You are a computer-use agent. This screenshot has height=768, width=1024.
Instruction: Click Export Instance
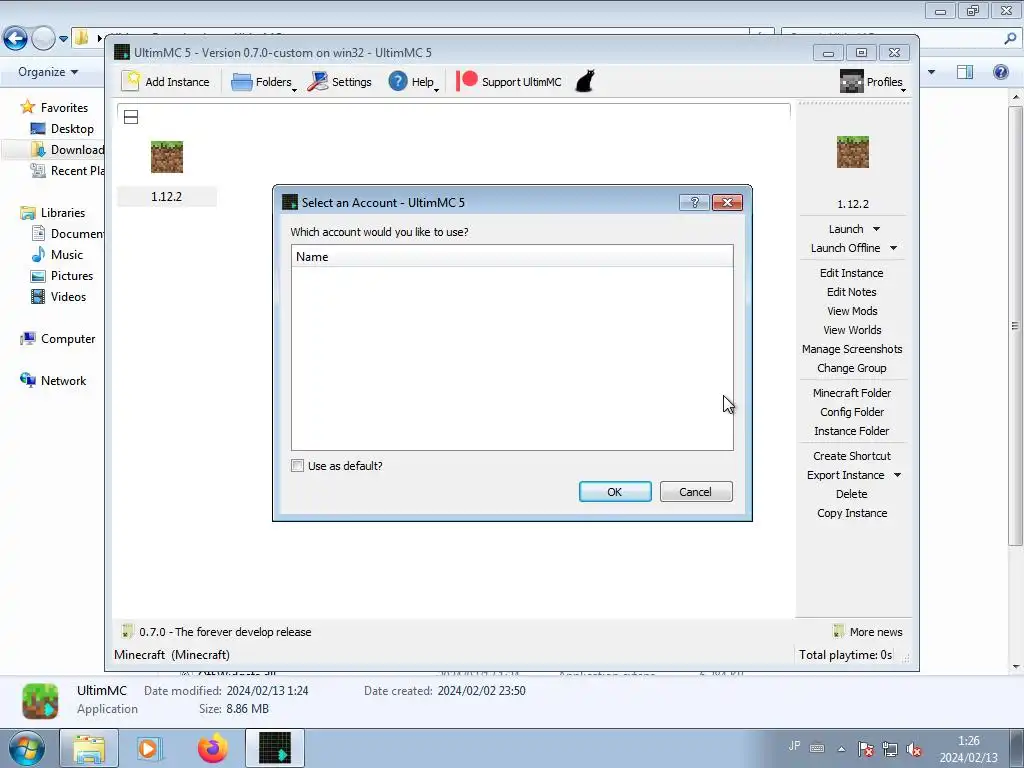(x=845, y=475)
